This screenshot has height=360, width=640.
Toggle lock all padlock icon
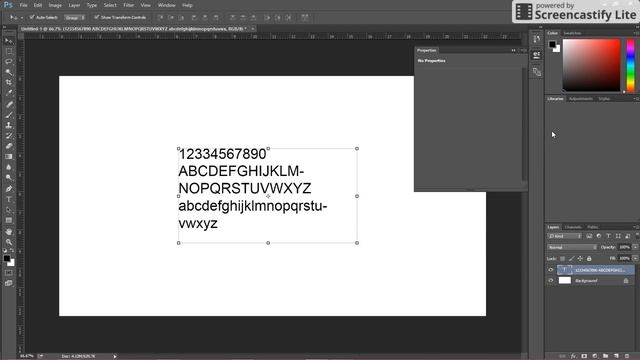[589, 258]
